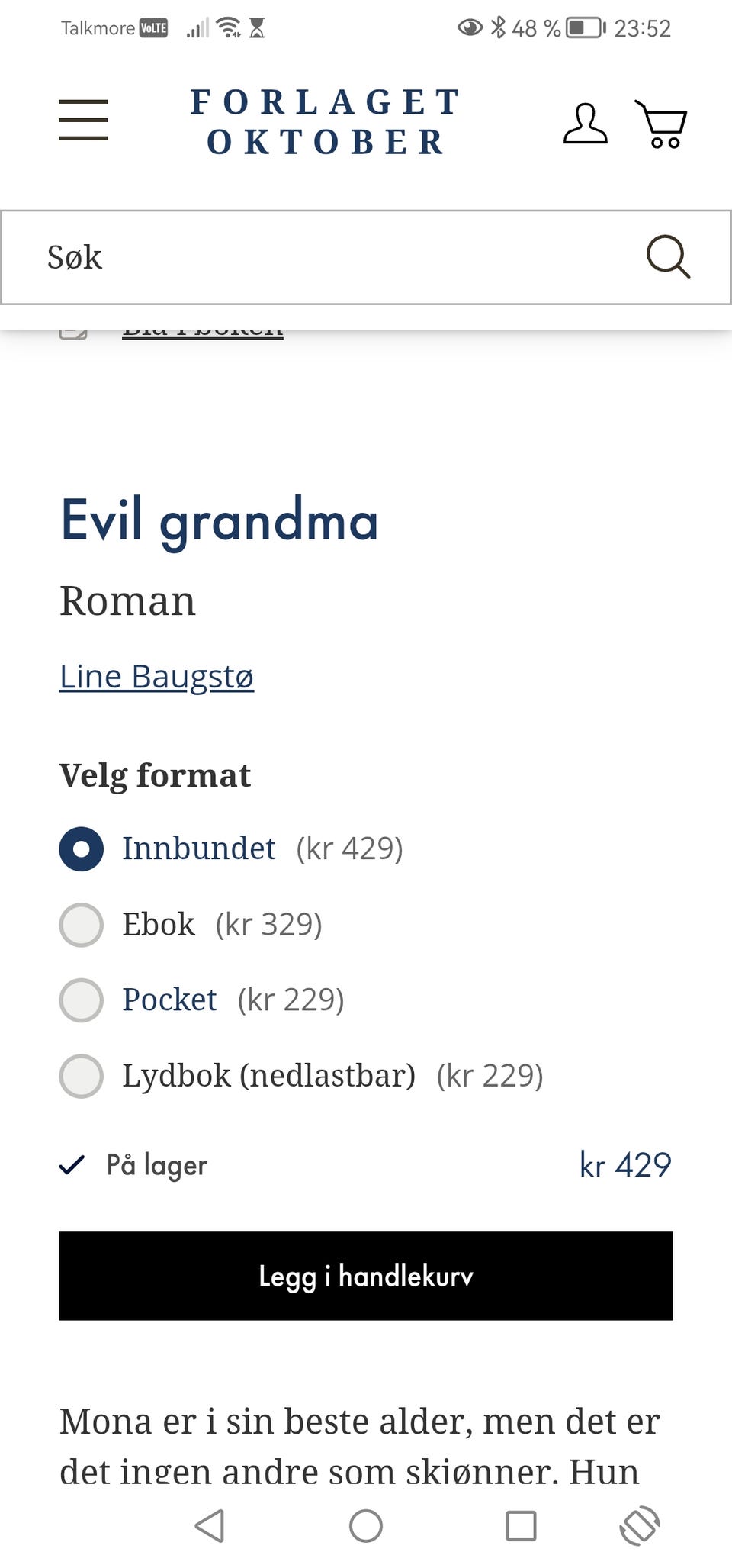Tap the Android back navigation icon
The image size is (732, 1568).
coord(210,1525)
